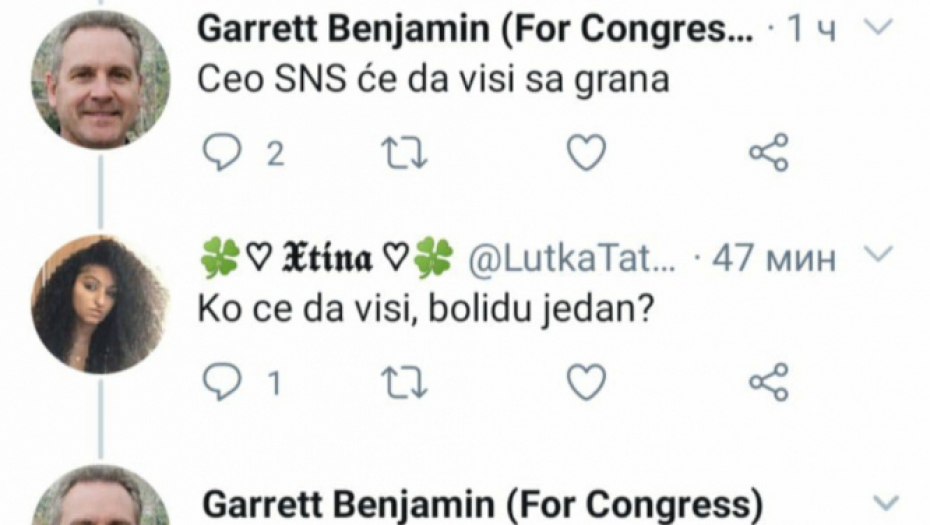The width and height of the screenshot is (930, 525).
Task: Open Xtina's curly-hair profile picture
Action: pyautogui.click(x=100, y=305)
